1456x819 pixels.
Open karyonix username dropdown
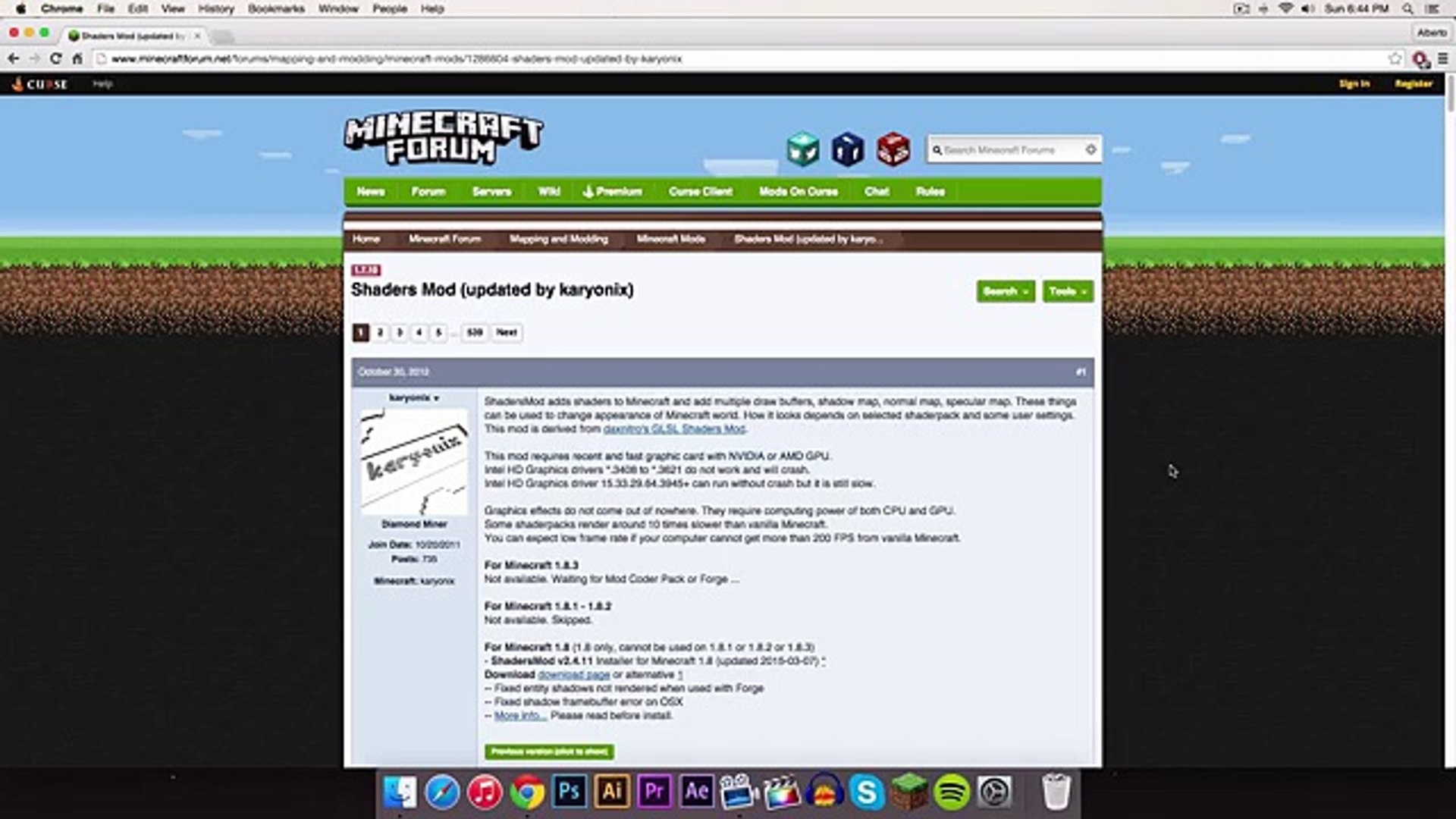(x=414, y=398)
